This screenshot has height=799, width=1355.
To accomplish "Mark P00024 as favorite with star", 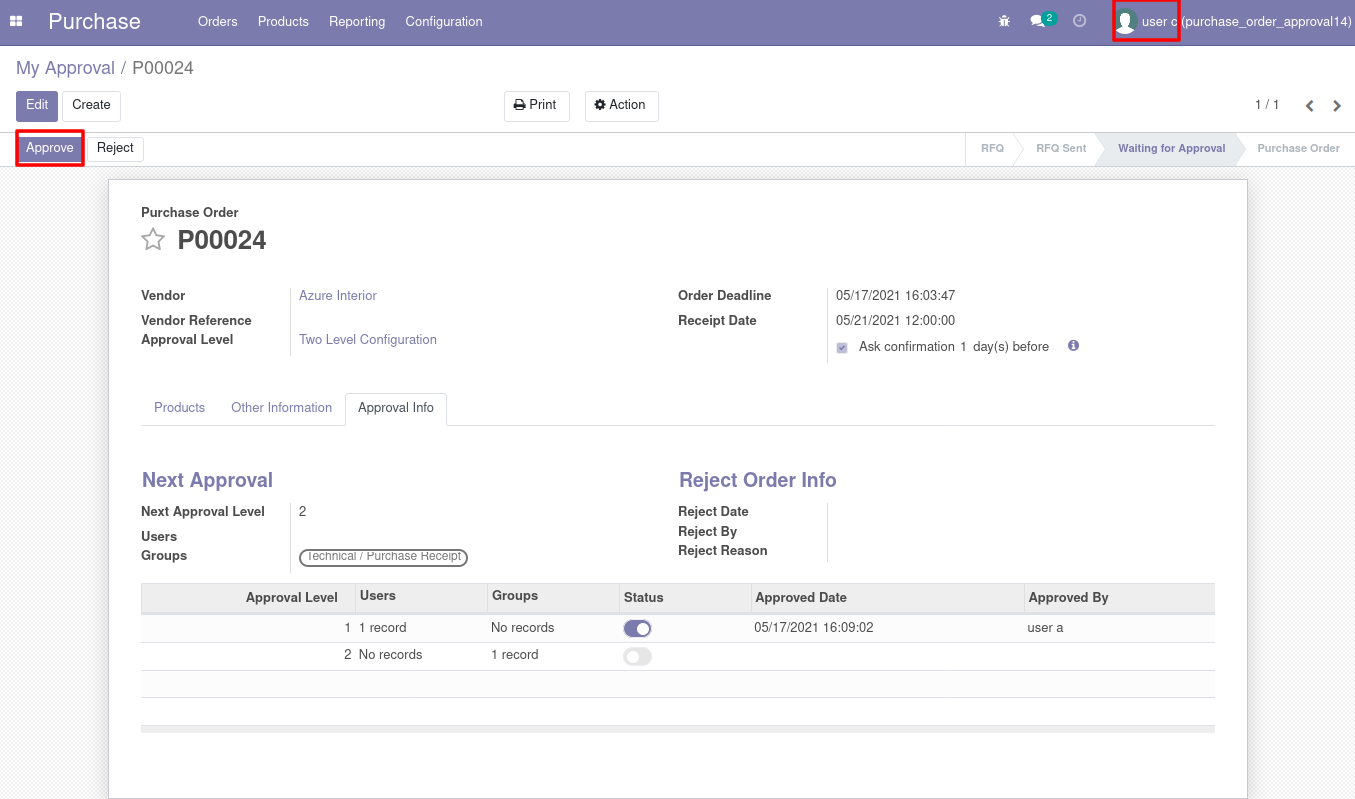I will tap(153, 240).
